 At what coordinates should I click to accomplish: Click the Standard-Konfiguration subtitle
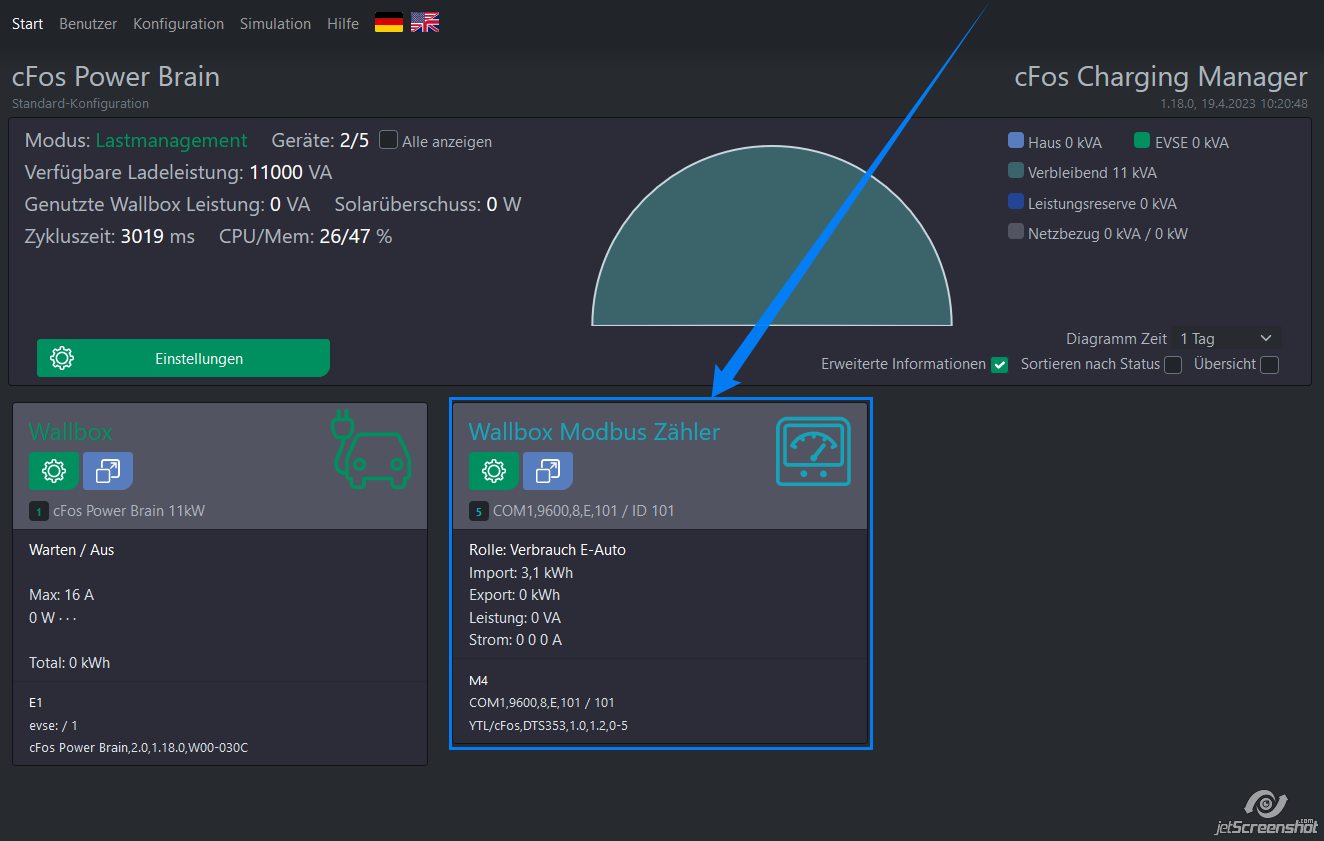[80, 103]
